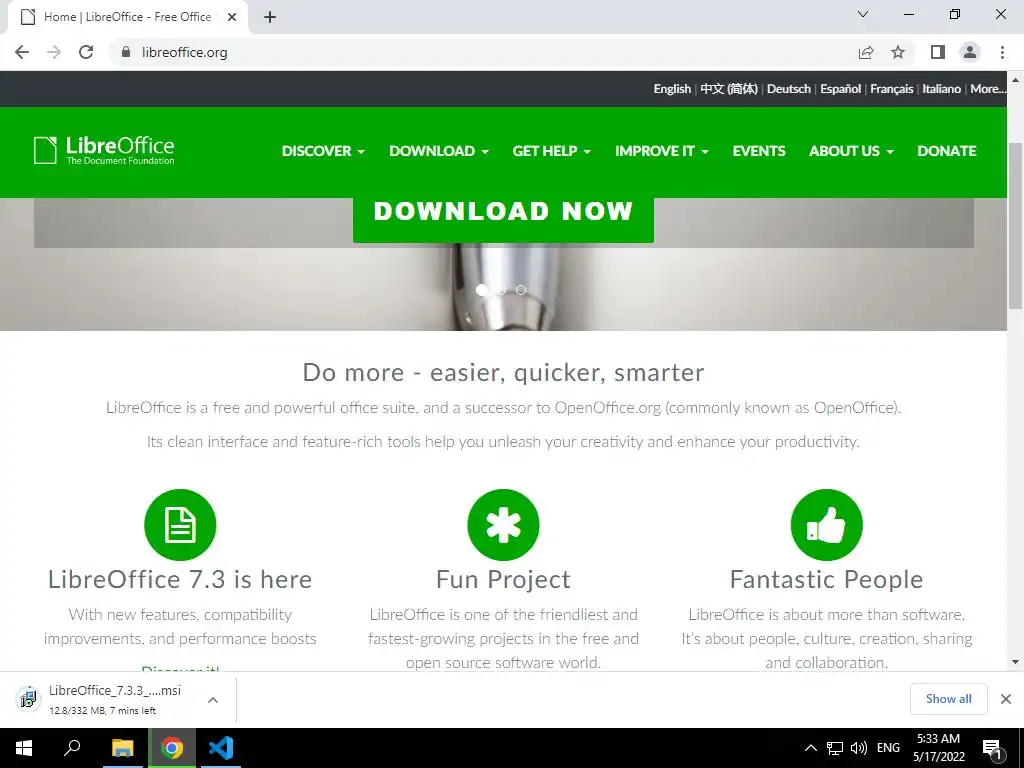The width and height of the screenshot is (1024, 768).
Task: Open download item options chevron
Action: pyautogui.click(x=213, y=699)
